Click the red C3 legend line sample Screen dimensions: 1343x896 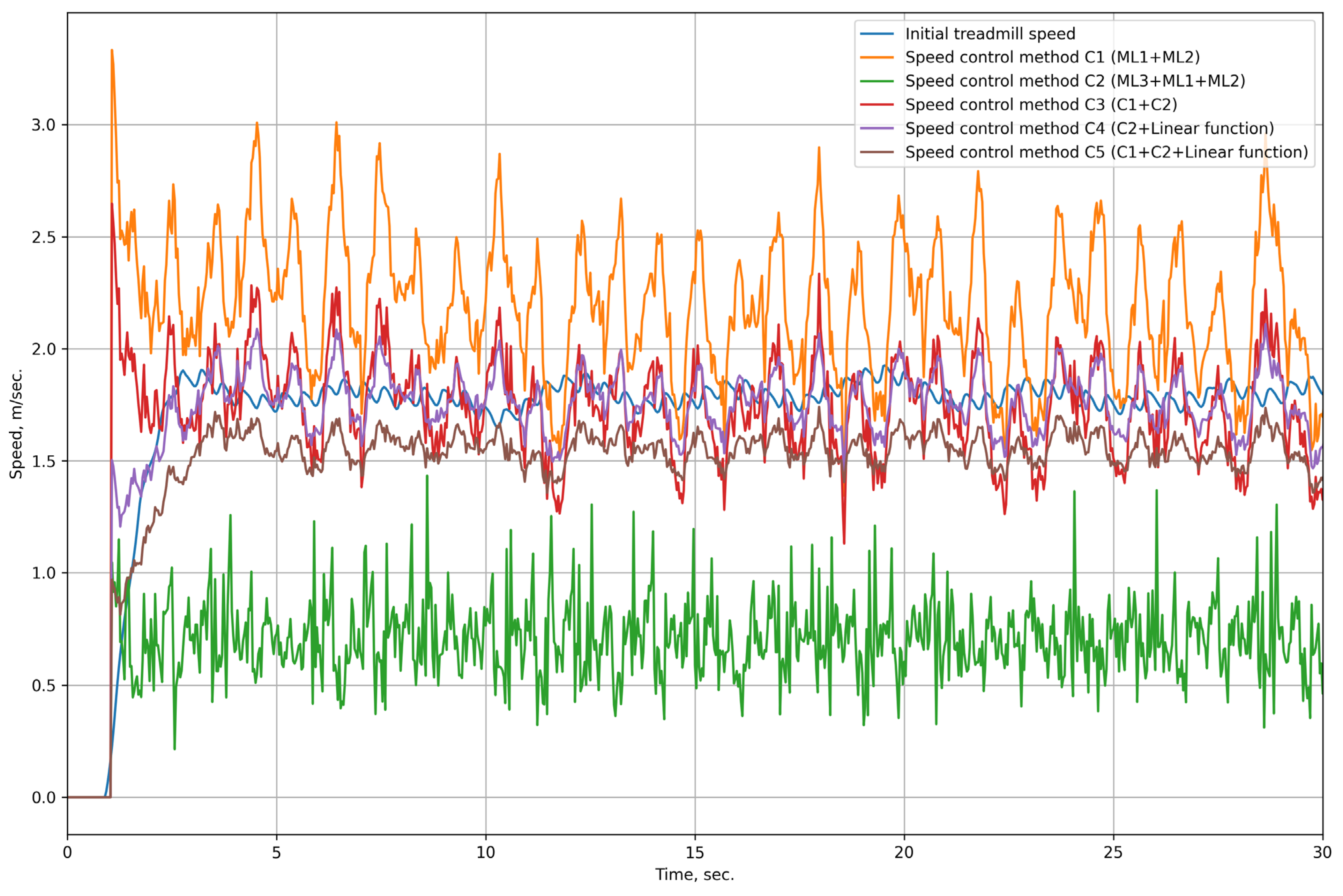tap(876, 105)
